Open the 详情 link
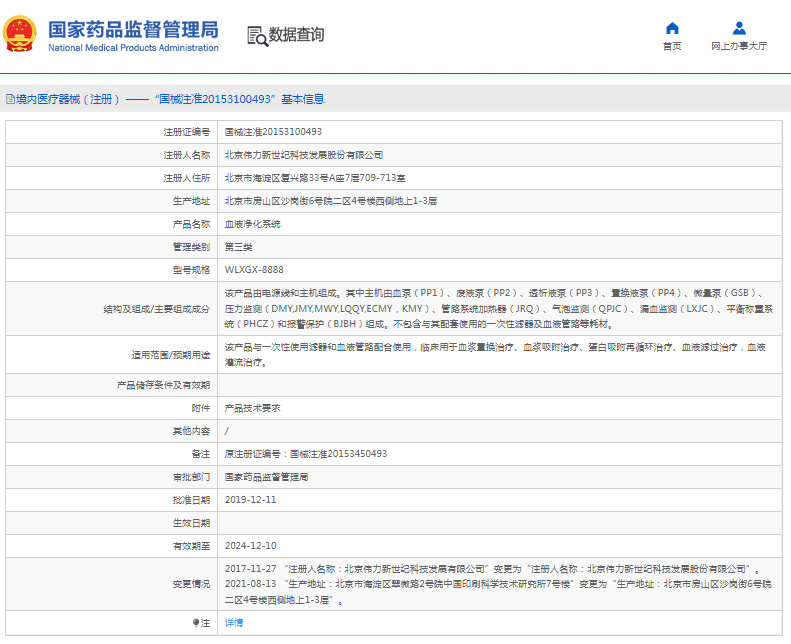 coord(233,622)
